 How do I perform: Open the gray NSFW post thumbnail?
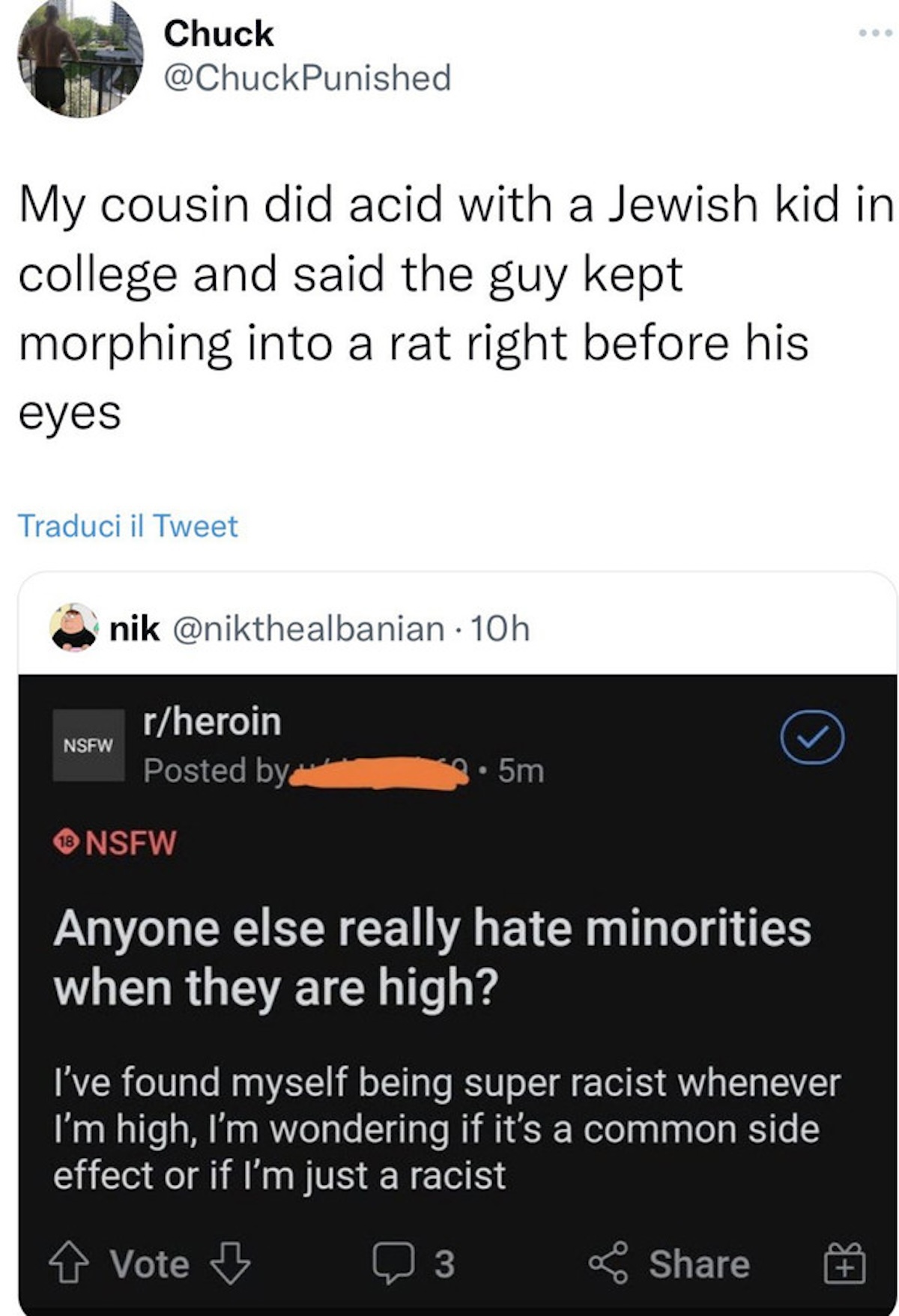(88, 745)
